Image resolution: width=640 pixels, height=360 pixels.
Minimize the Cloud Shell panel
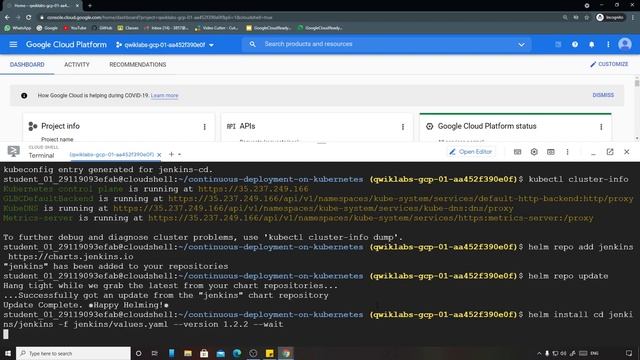pyautogui.click(x=593, y=153)
